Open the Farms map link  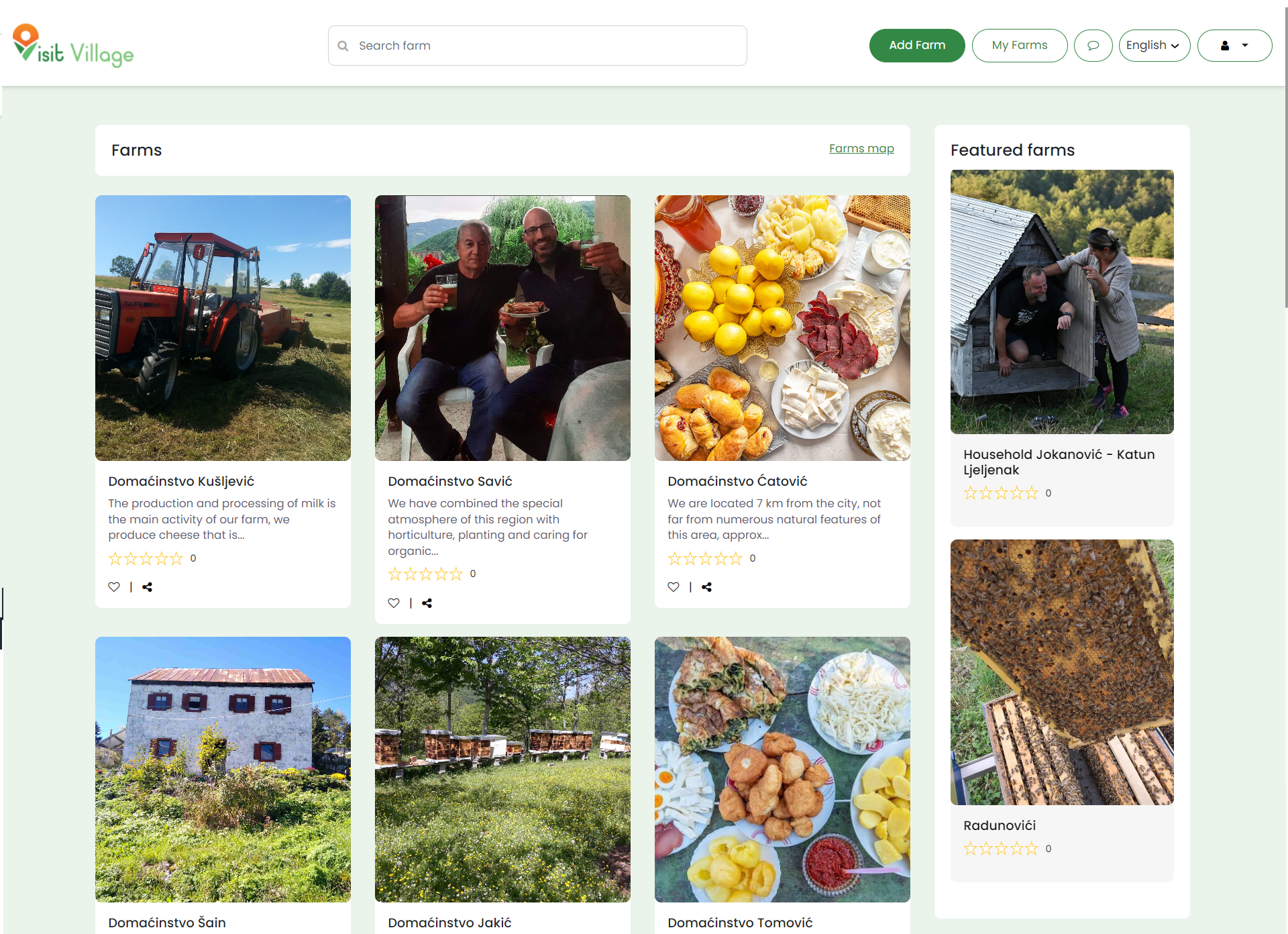(861, 148)
